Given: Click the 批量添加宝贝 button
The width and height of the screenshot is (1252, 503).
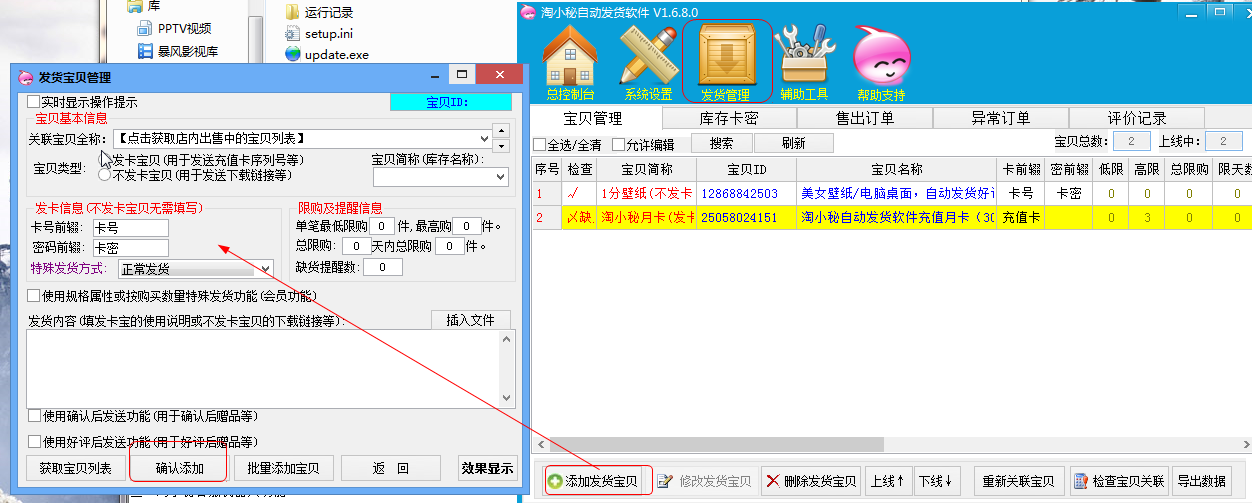Looking at the screenshot, I should (284, 468).
